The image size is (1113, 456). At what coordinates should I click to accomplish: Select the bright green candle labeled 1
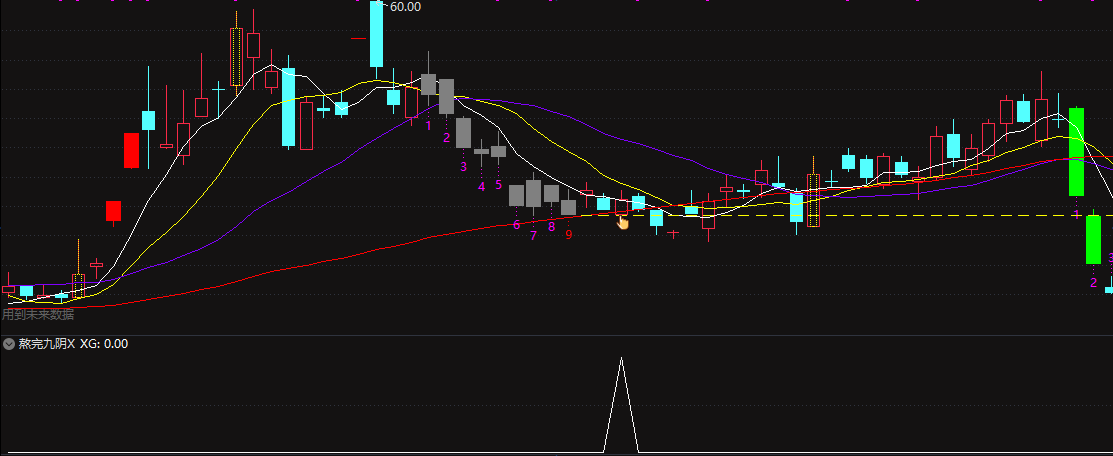pos(1077,152)
